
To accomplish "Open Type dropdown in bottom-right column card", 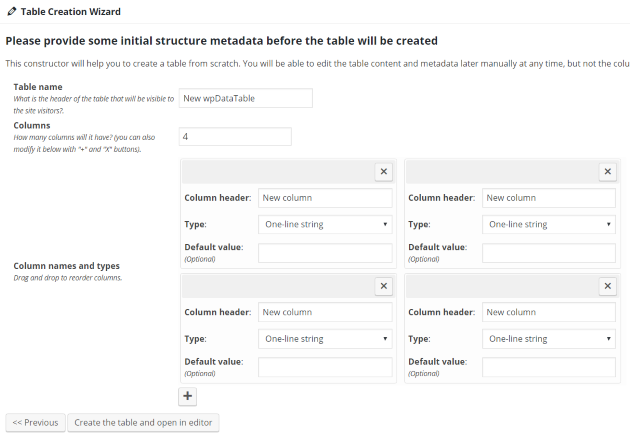I will tap(549, 339).
